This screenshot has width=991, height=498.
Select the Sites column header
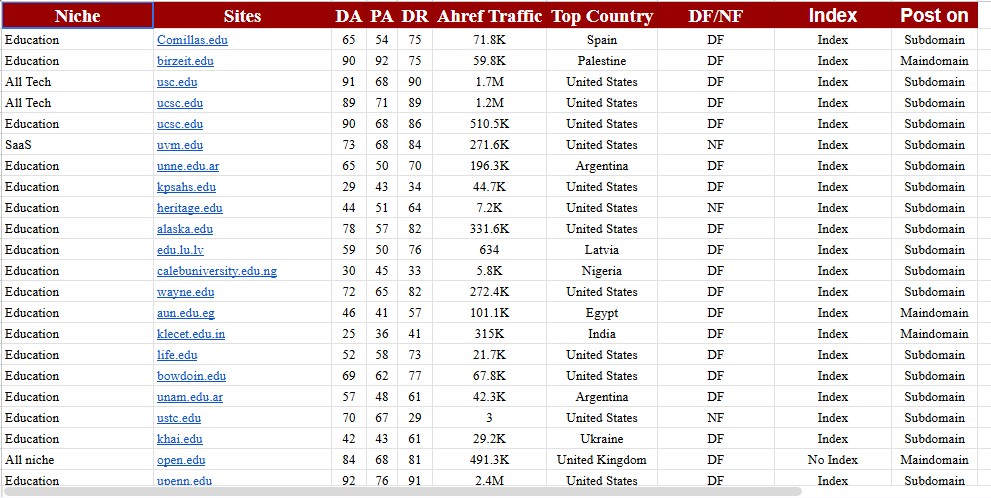point(242,16)
